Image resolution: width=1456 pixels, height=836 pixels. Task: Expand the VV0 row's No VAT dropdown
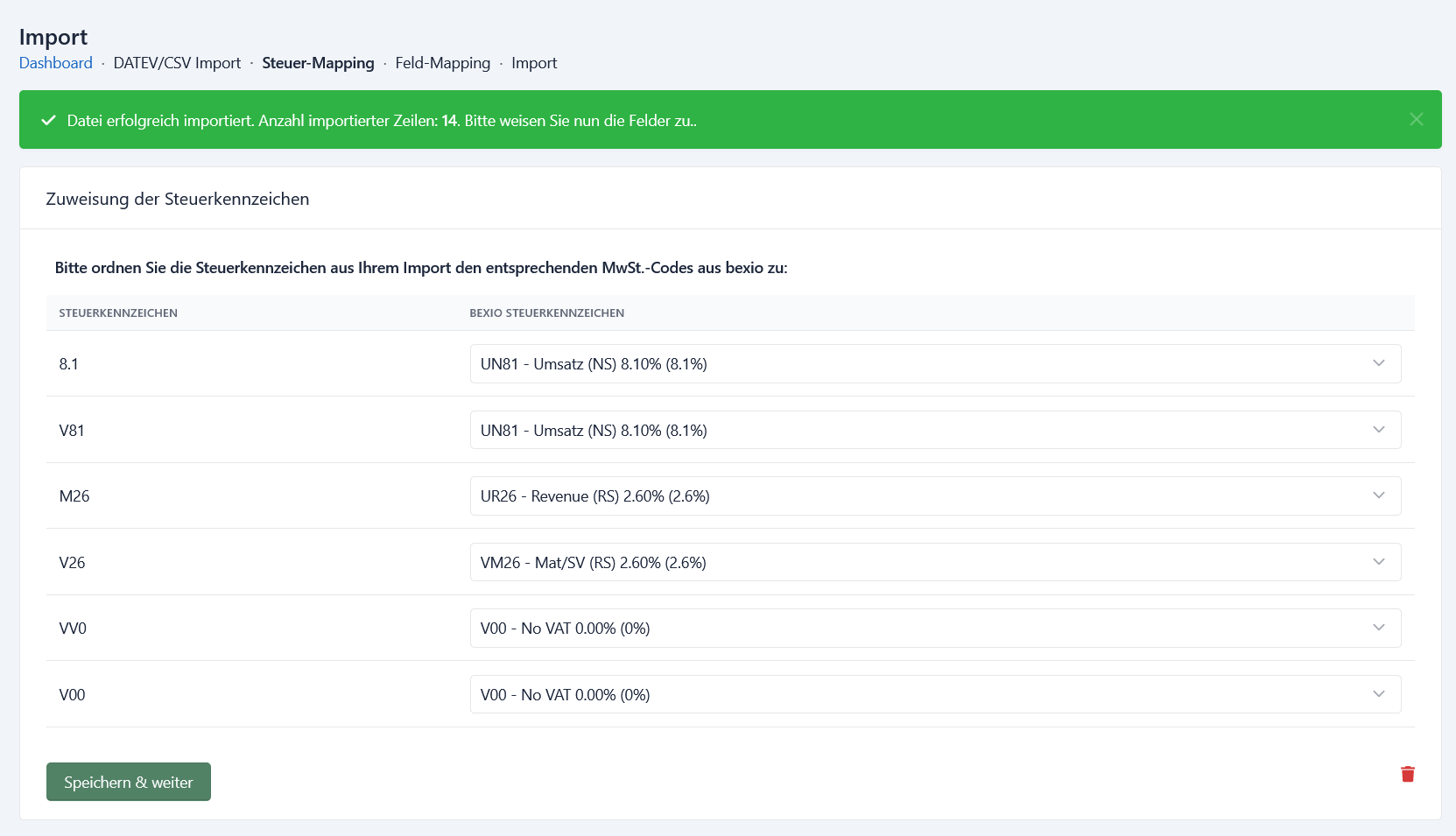pos(934,629)
